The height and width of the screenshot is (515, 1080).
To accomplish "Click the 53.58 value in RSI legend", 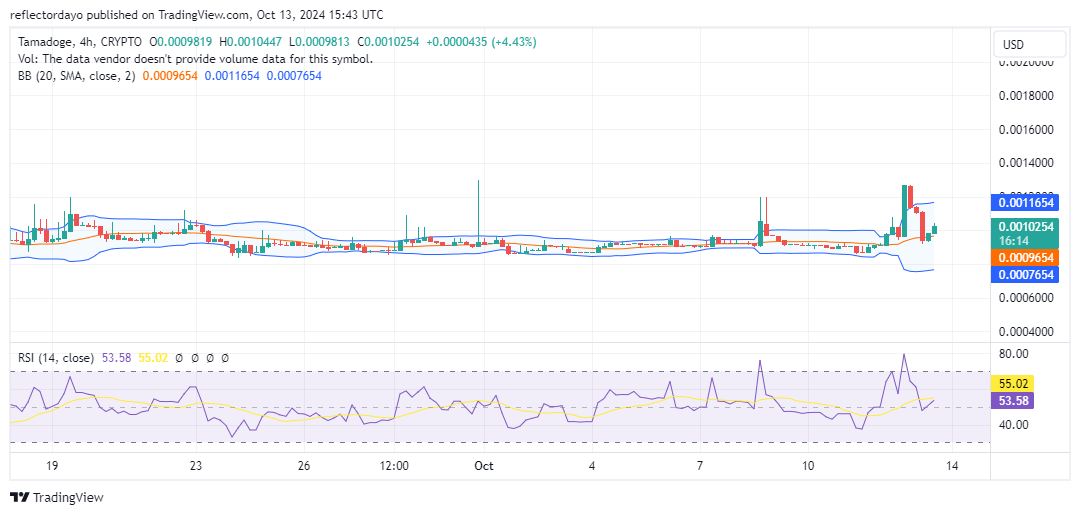I will [117, 358].
